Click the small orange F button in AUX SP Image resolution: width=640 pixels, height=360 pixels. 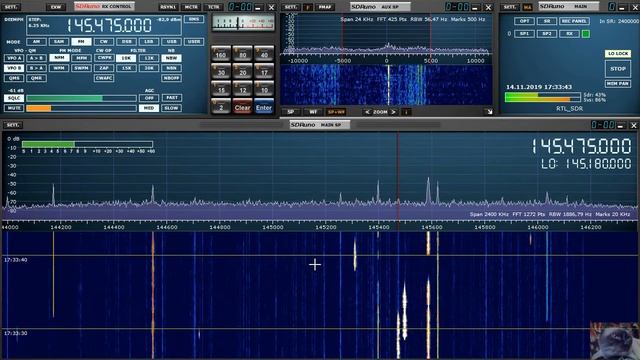click(309, 7)
